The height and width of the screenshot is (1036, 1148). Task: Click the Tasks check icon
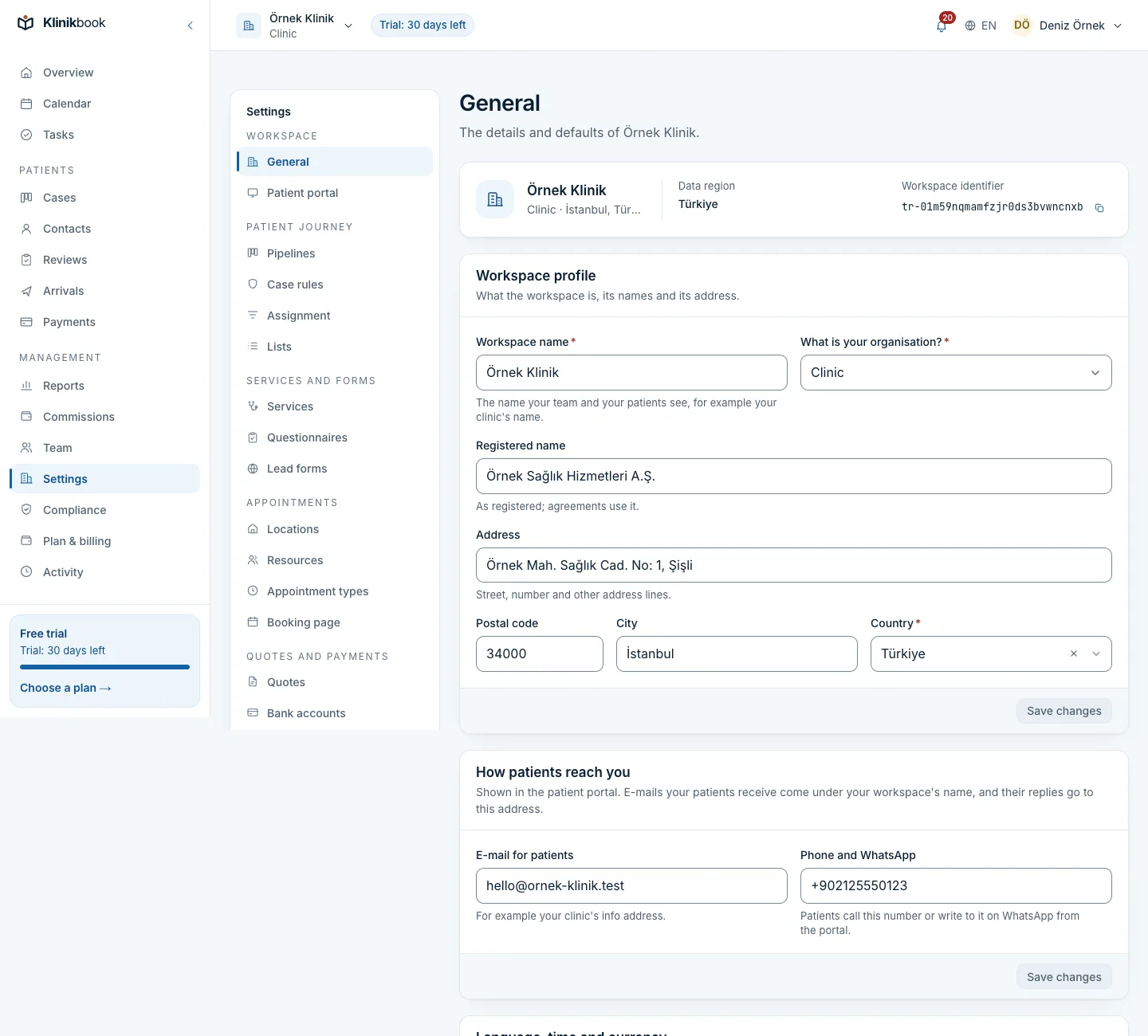pos(26,135)
